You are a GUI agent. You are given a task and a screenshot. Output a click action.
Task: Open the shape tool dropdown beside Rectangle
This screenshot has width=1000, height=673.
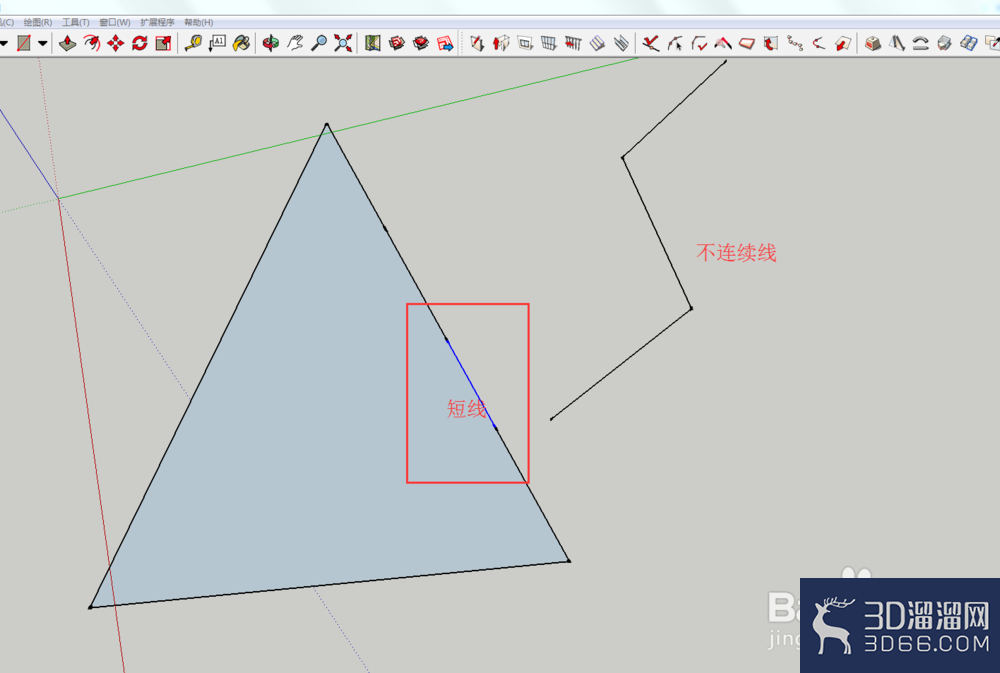coord(43,43)
